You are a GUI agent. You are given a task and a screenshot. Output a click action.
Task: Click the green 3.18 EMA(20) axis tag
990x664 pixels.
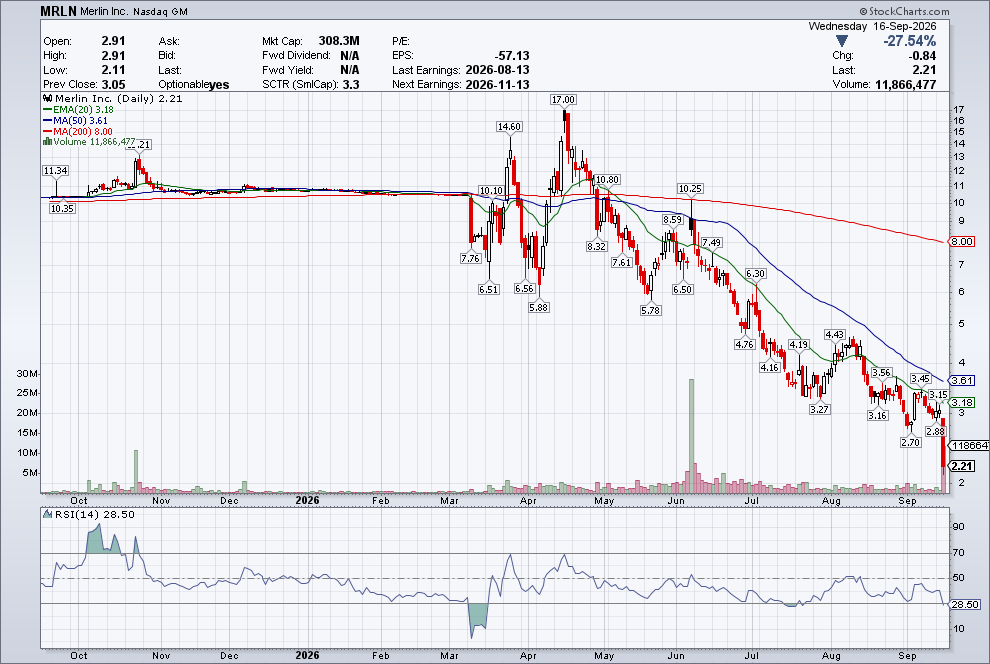tap(962, 403)
